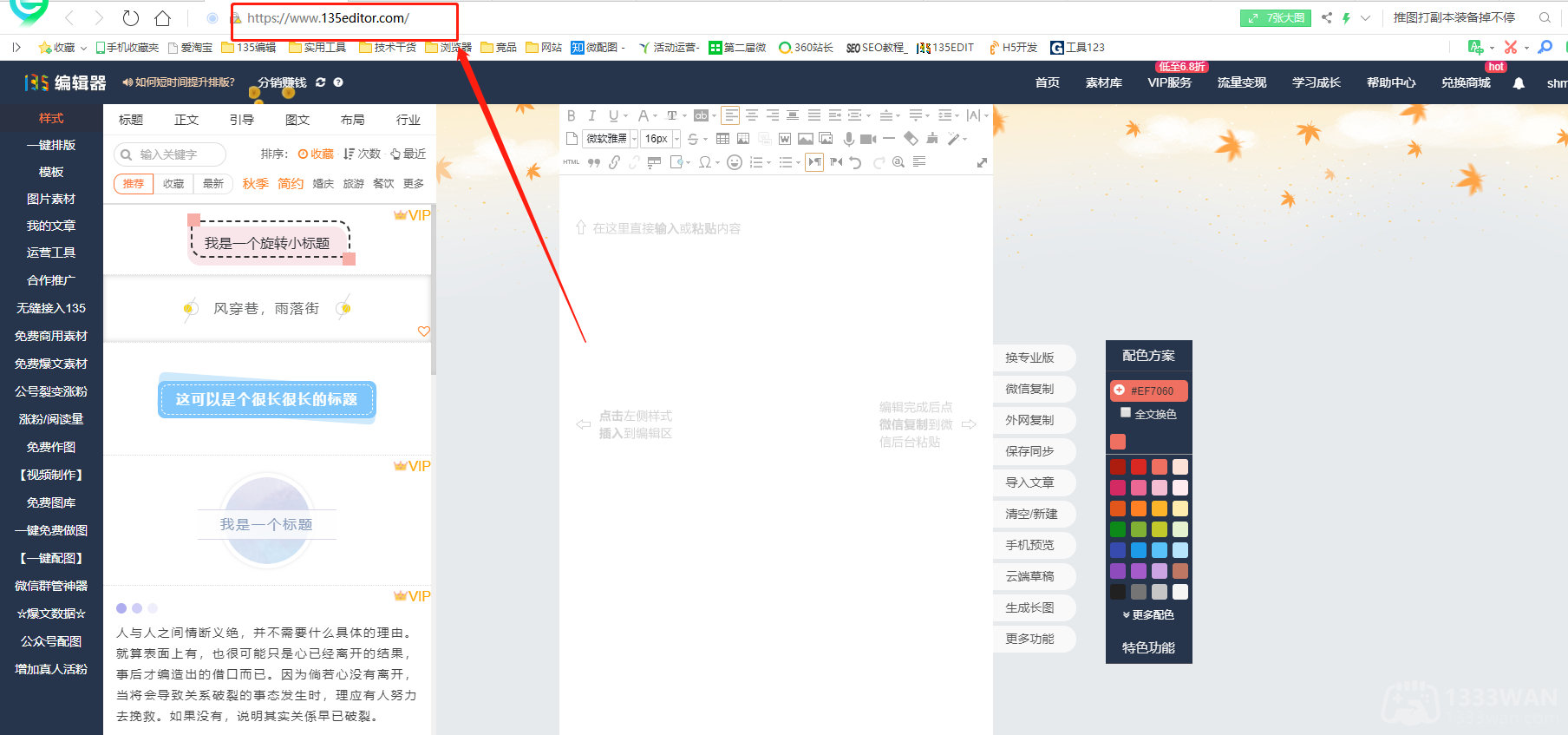Viewport: 1568px width, 735px height.
Task: Toggle right-to-left text direction
Action: point(836,162)
